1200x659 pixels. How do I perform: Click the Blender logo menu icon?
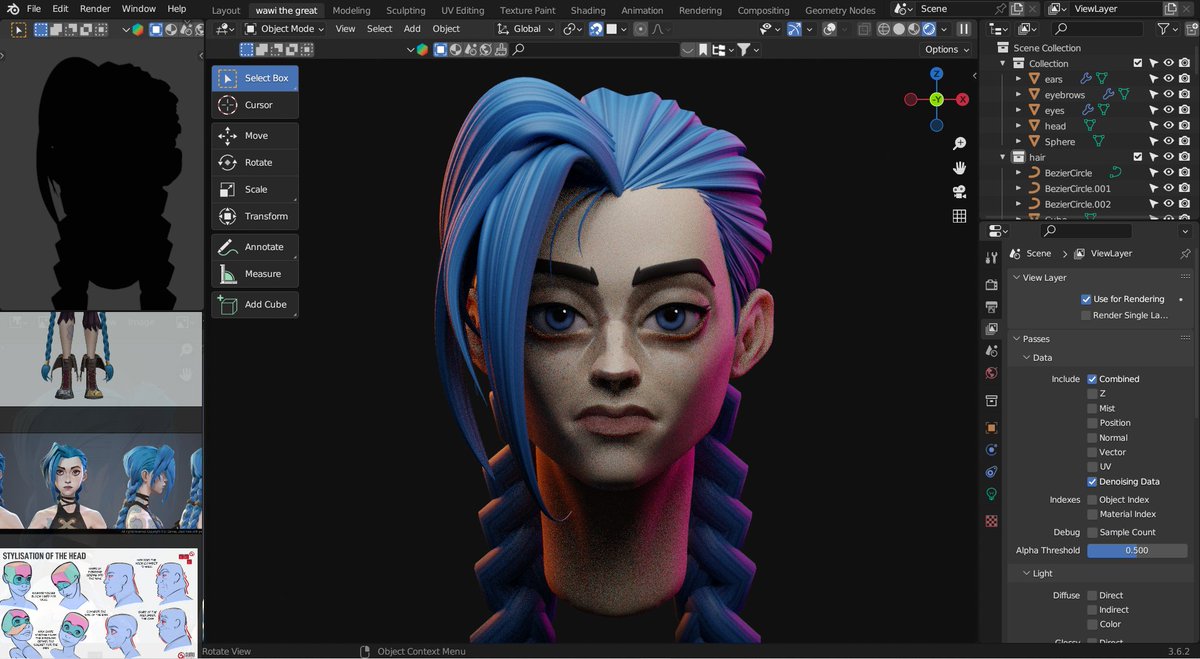point(12,9)
